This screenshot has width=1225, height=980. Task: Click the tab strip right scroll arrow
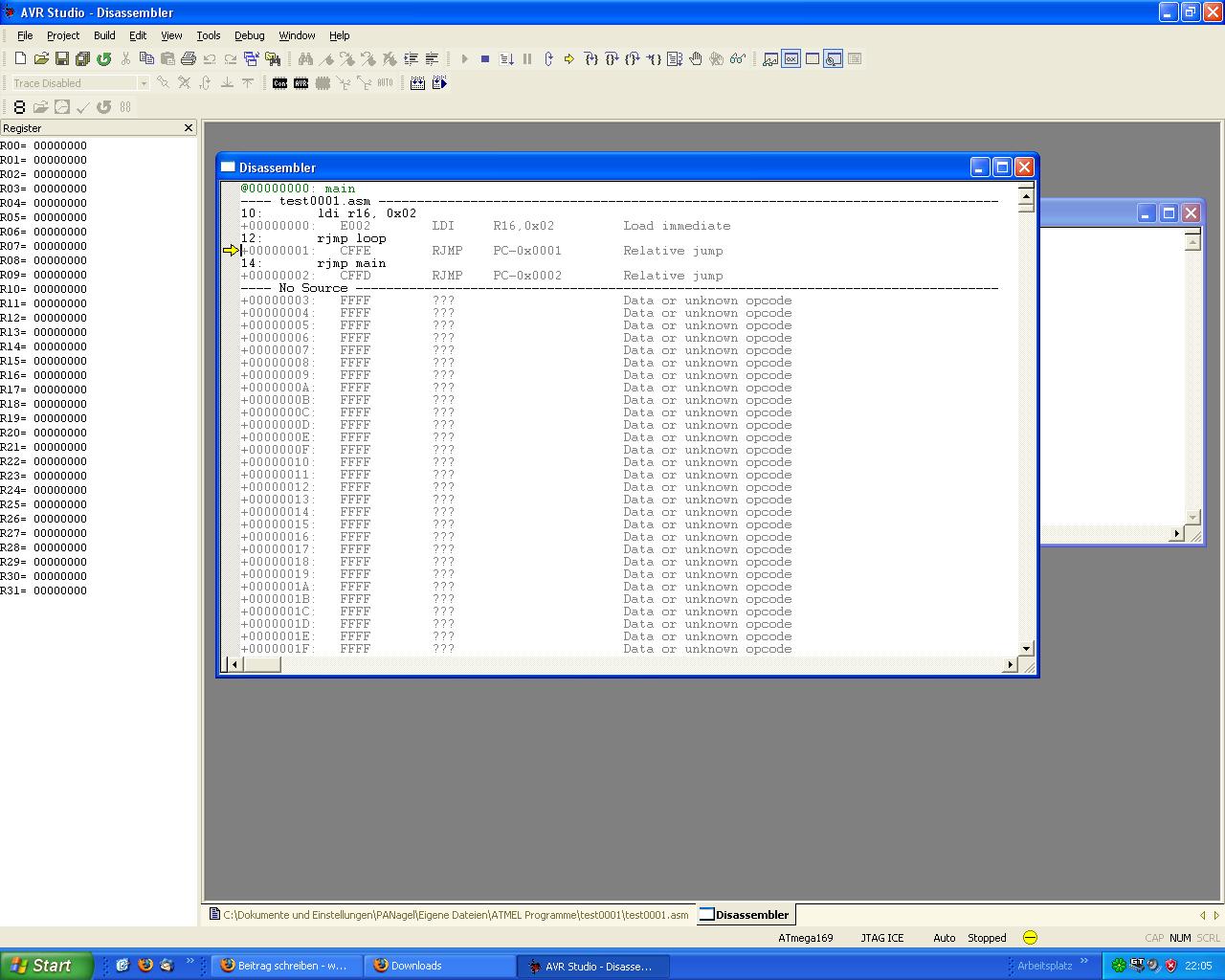[x=1216, y=915]
